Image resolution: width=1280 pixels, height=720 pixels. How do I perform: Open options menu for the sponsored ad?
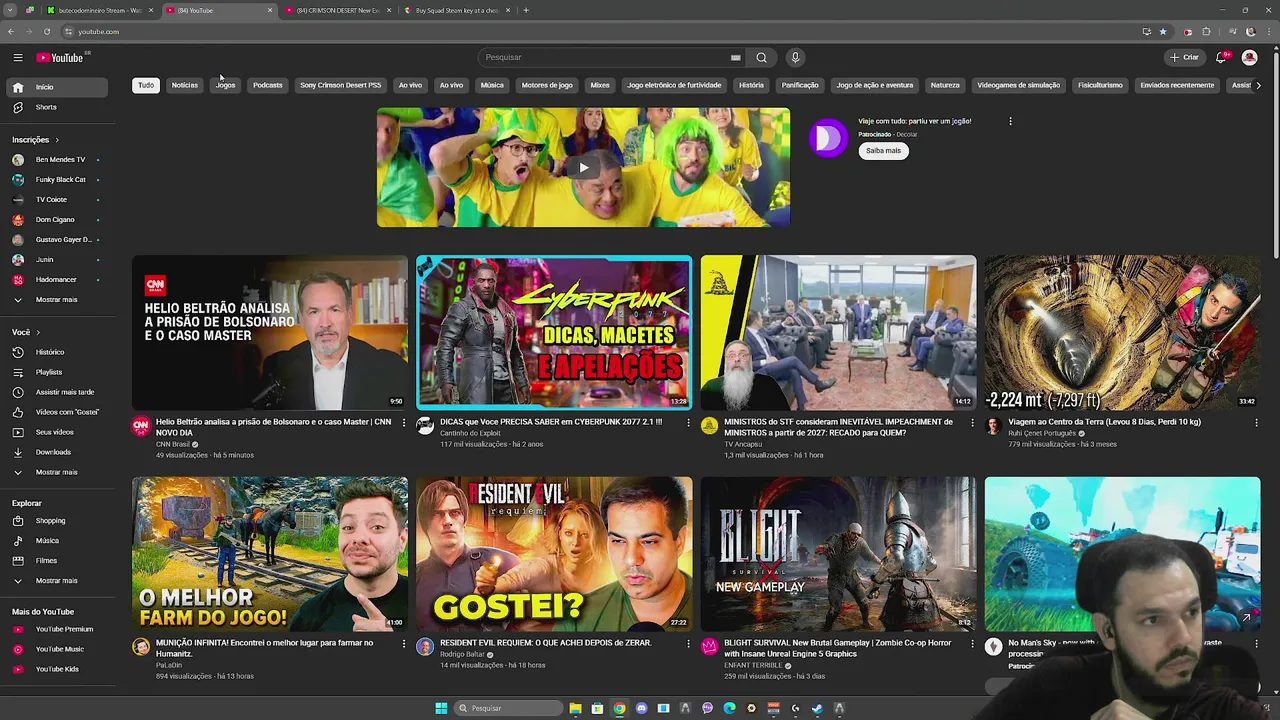pyautogui.click(x=1010, y=121)
